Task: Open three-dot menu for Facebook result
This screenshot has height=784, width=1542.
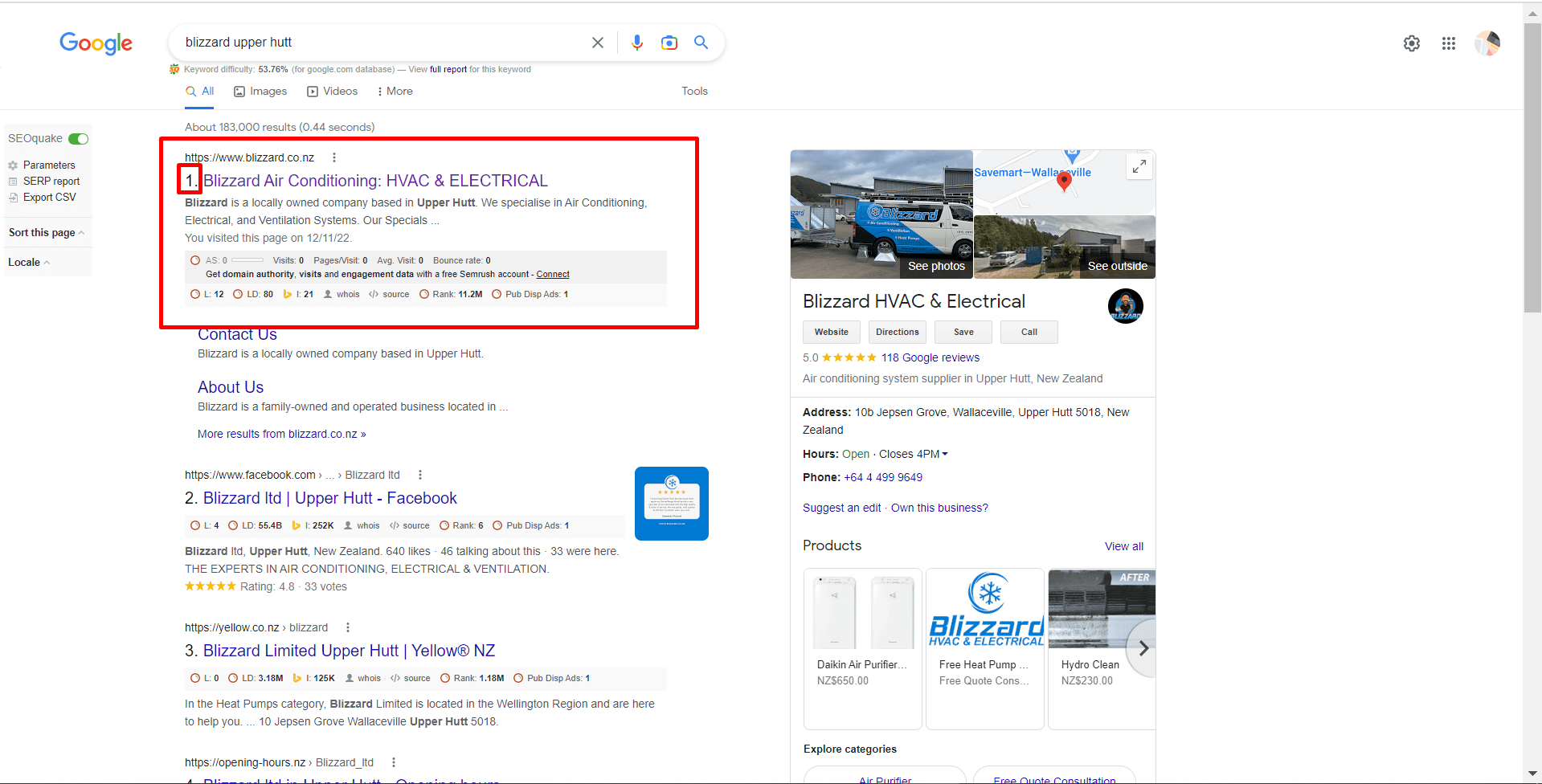Action: coord(420,475)
